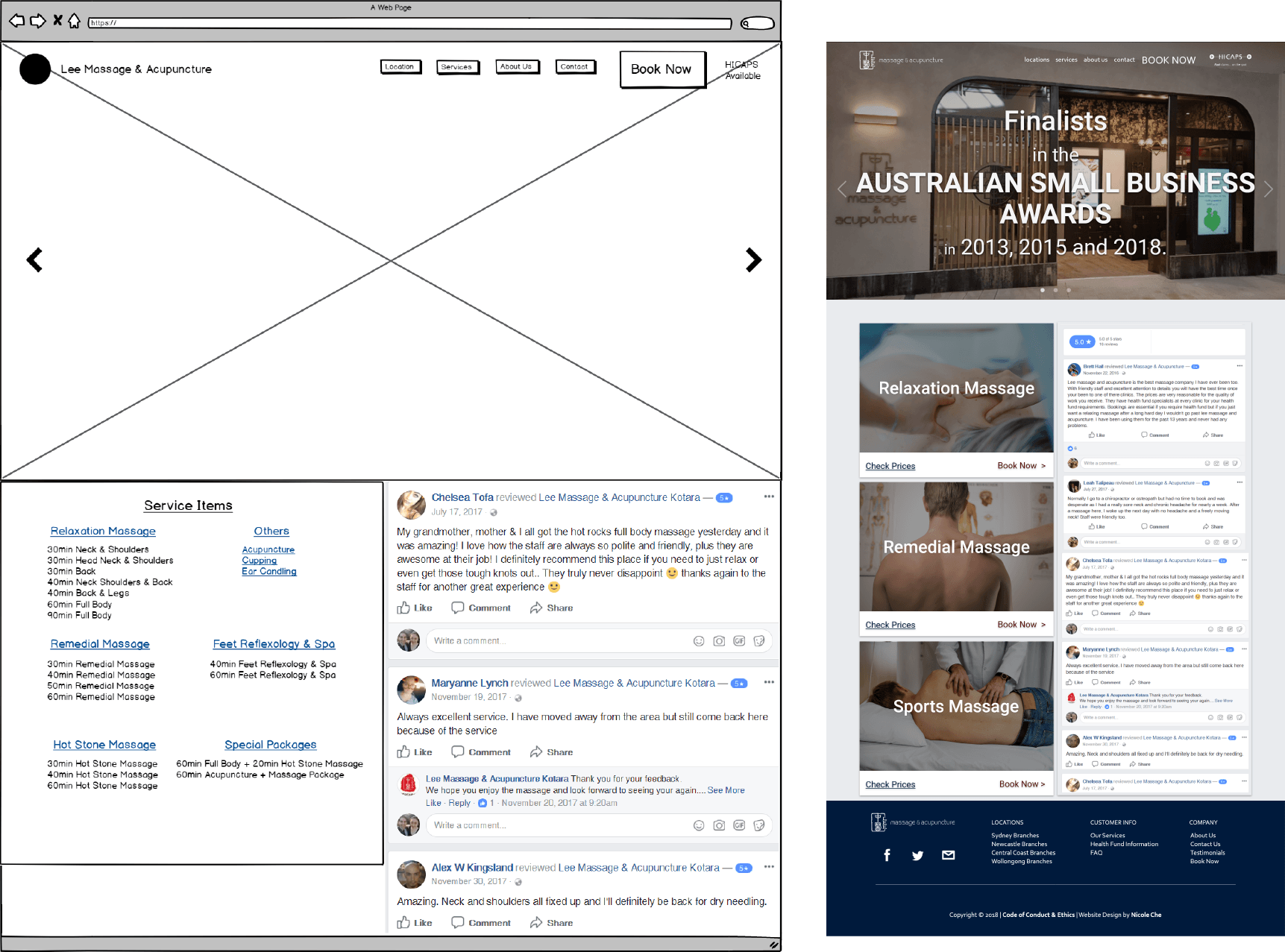Click the Relaxation Massage card image
Screen dimensions: 1285x952
pyautogui.click(x=956, y=388)
